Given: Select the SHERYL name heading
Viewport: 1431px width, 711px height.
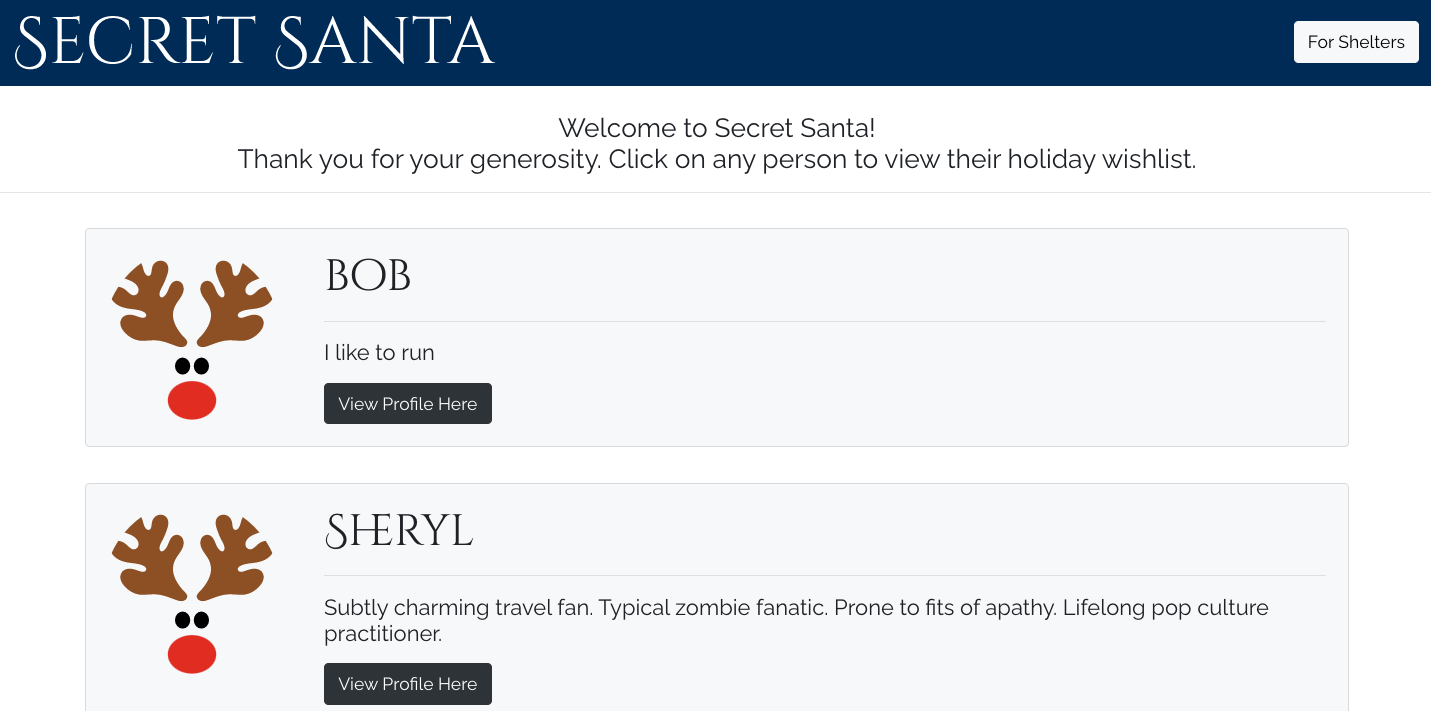Looking at the screenshot, I should tap(398, 531).
